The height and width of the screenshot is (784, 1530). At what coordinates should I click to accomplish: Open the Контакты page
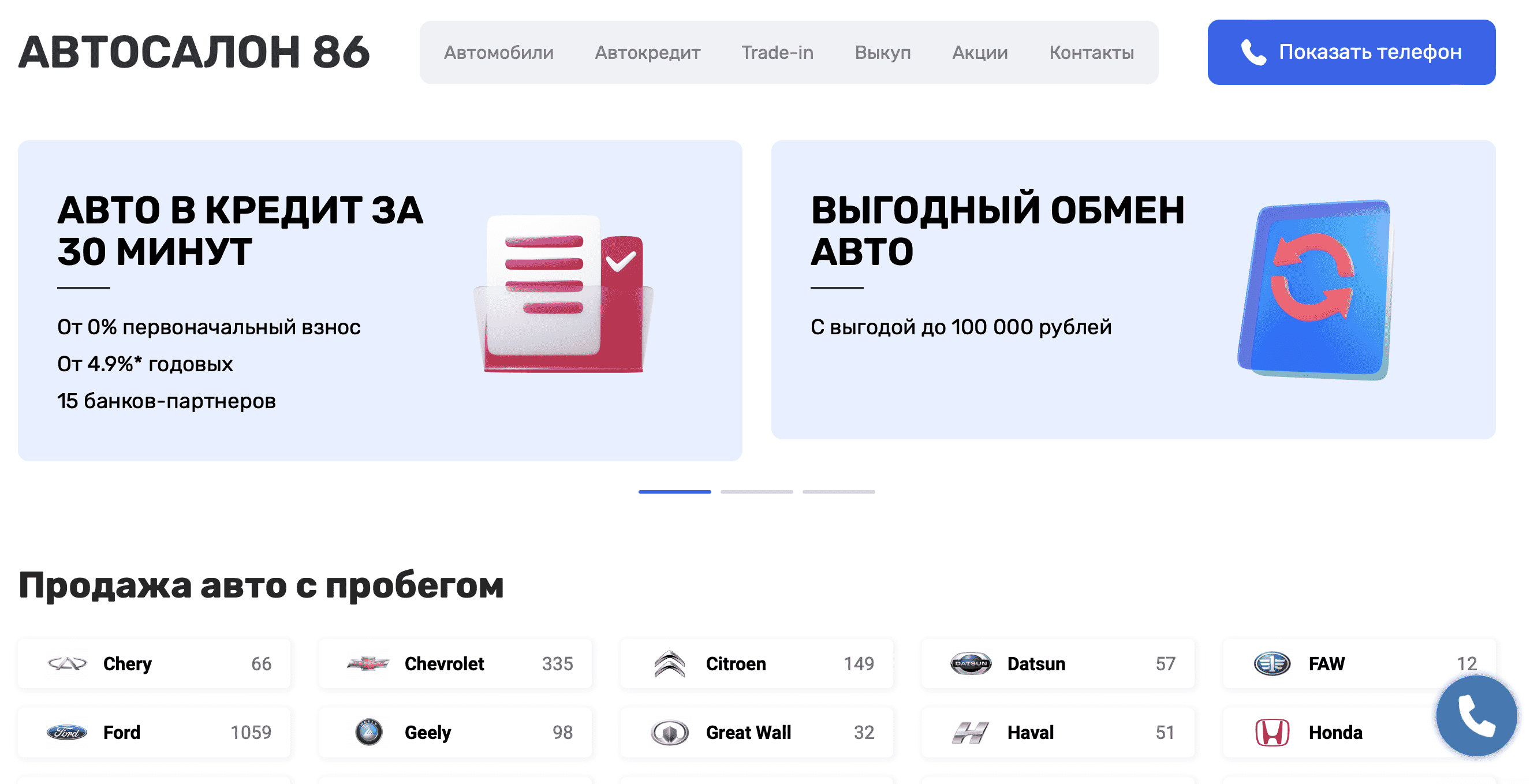click(1092, 53)
